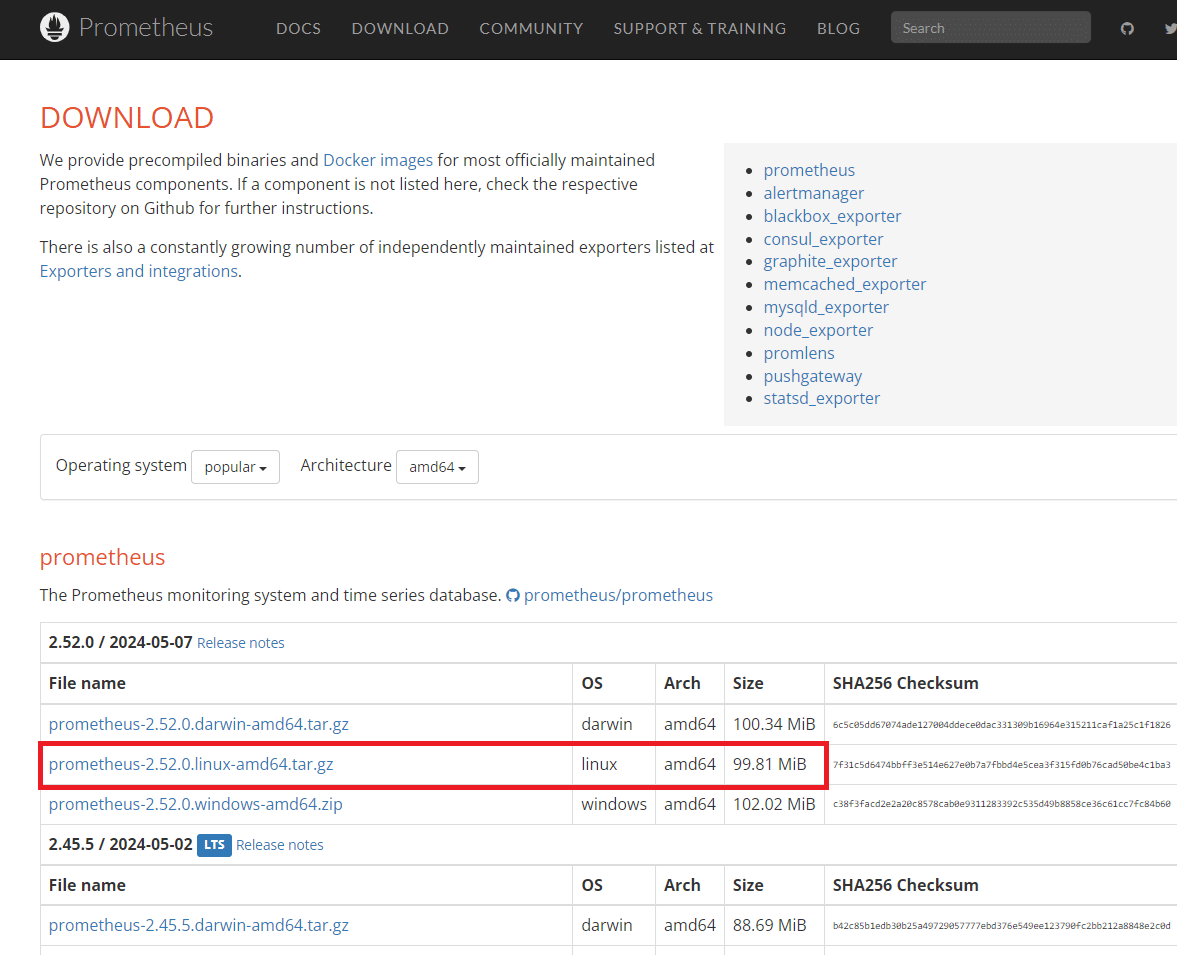
Task: Select SUPPORT & TRAINING in the navbar
Action: [x=700, y=29]
